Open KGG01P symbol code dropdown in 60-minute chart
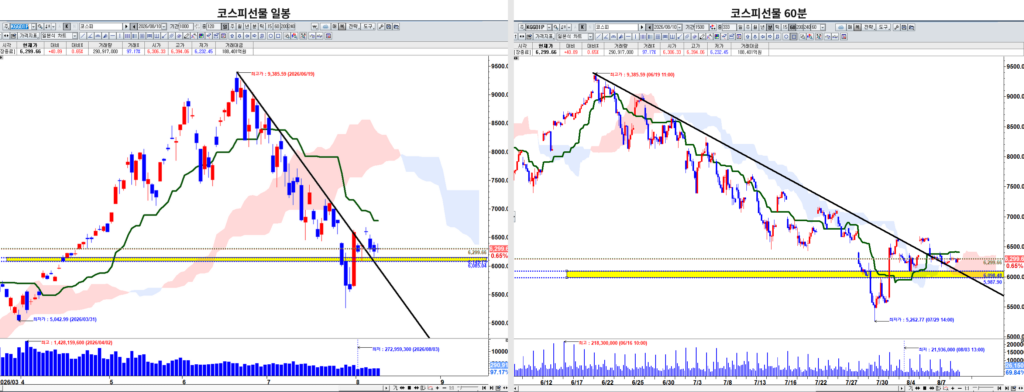 point(550,27)
